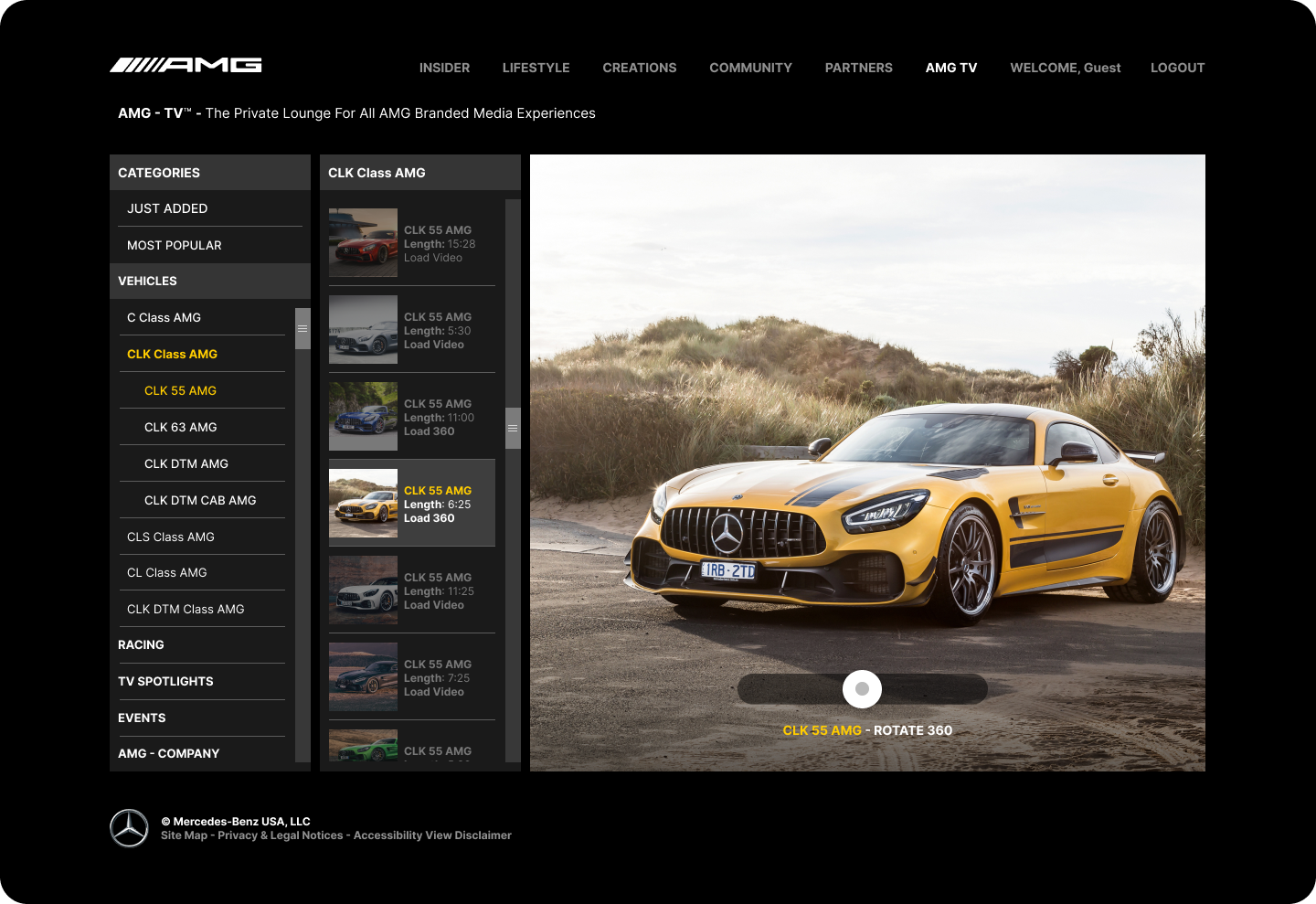Click the CLK Class AMG list header
The height and width of the screenshot is (904, 1316).
tap(420, 172)
